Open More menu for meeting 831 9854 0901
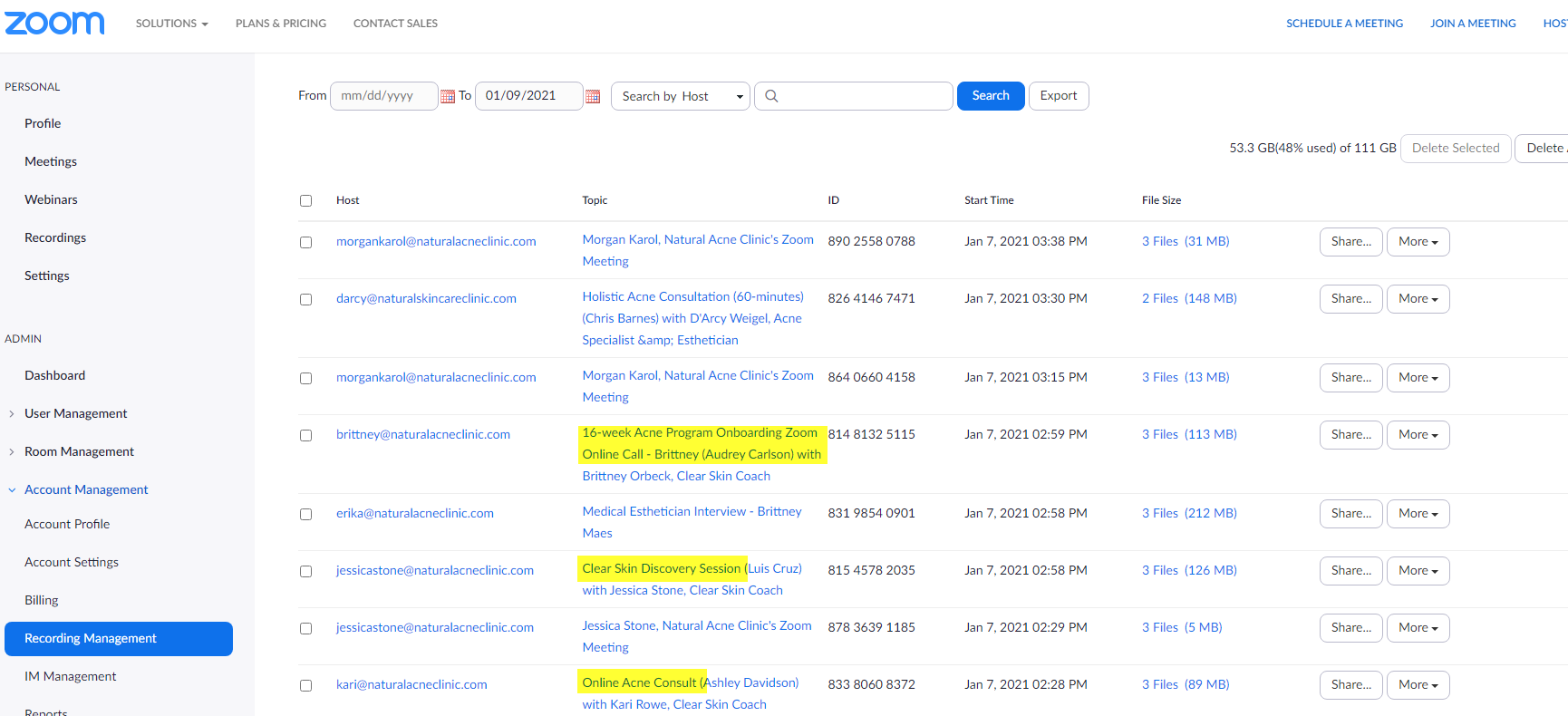Viewport: 1568px width, 716px height. tap(1418, 514)
